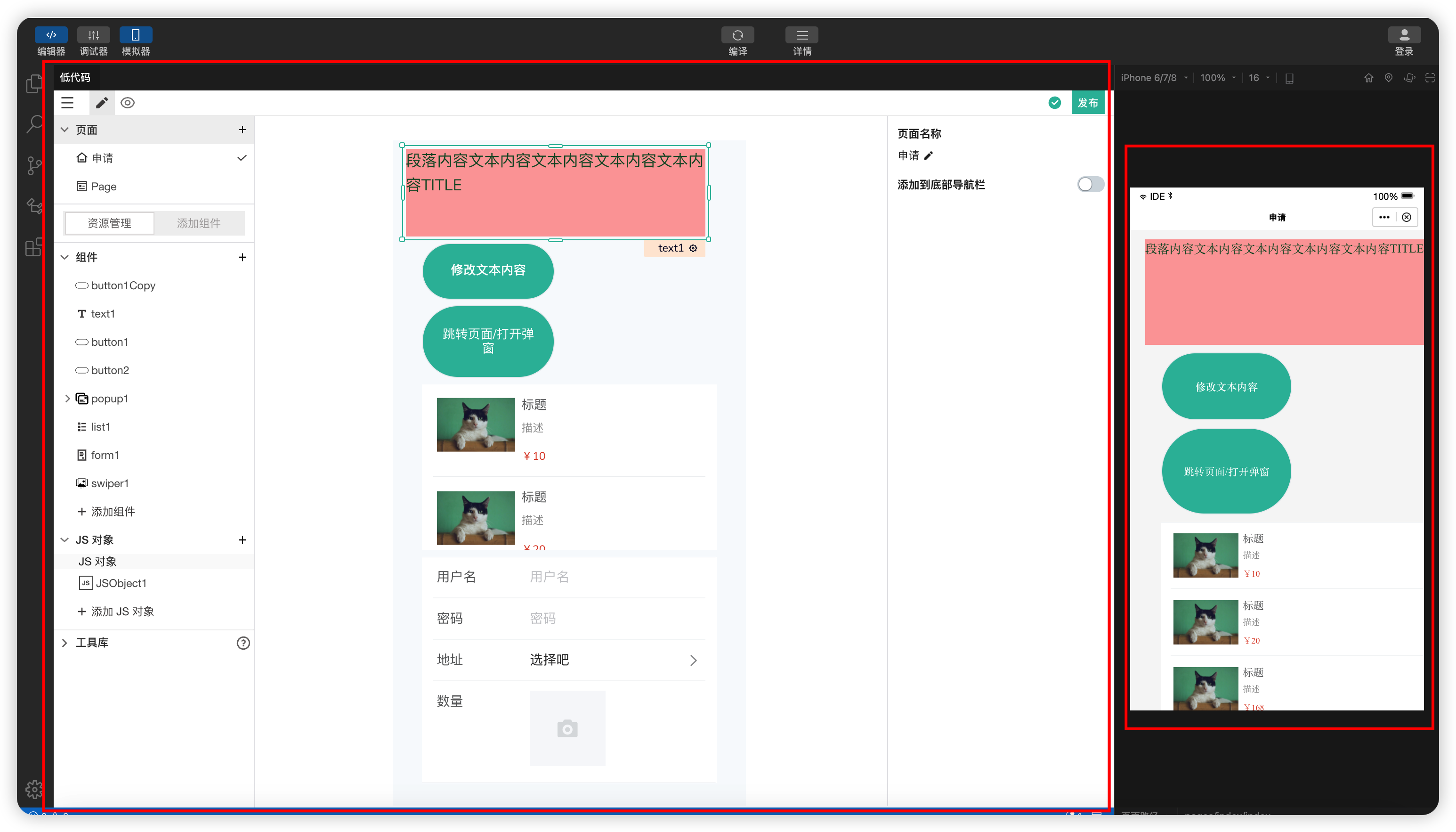Click the compile refresh icon
The width and height of the screenshot is (1456, 832).
click(737, 35)
